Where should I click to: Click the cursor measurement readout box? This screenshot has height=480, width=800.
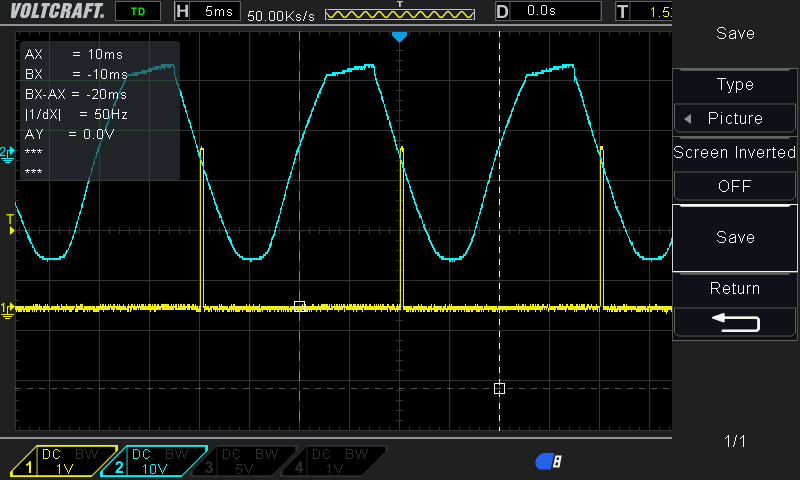coord(99,111)
